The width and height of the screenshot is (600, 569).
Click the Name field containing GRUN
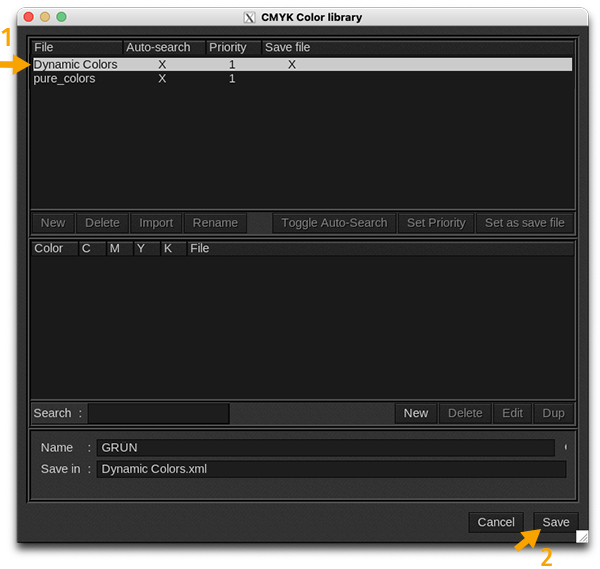pos(326,448)
